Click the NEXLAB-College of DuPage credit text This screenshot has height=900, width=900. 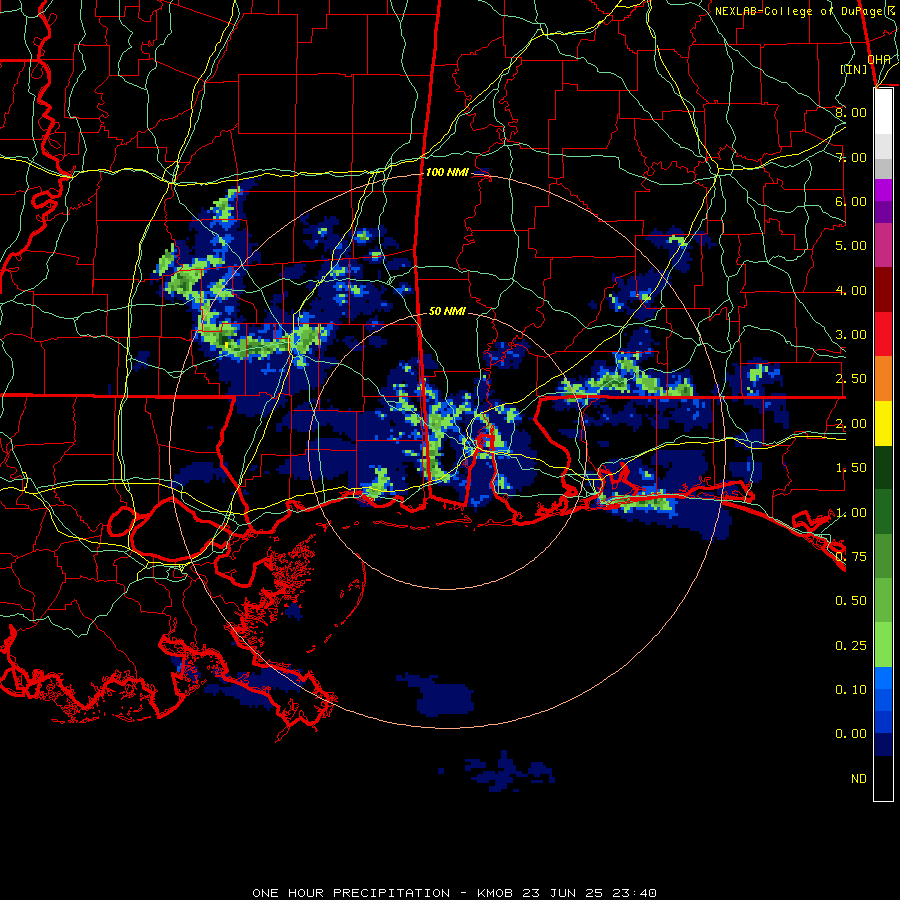[807, 11]
